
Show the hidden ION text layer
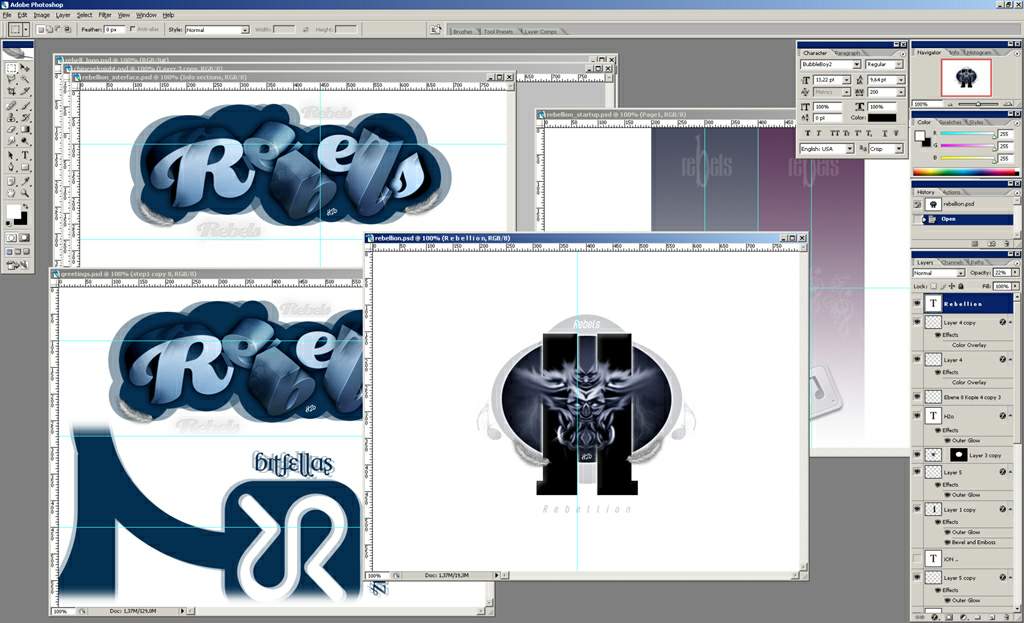point(917,558)
